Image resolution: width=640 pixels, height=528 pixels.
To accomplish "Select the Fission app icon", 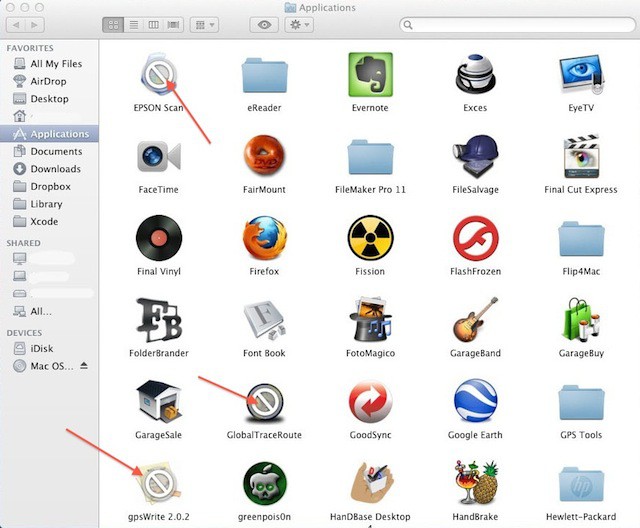I will pyautogui.click(x=370, y=238).
